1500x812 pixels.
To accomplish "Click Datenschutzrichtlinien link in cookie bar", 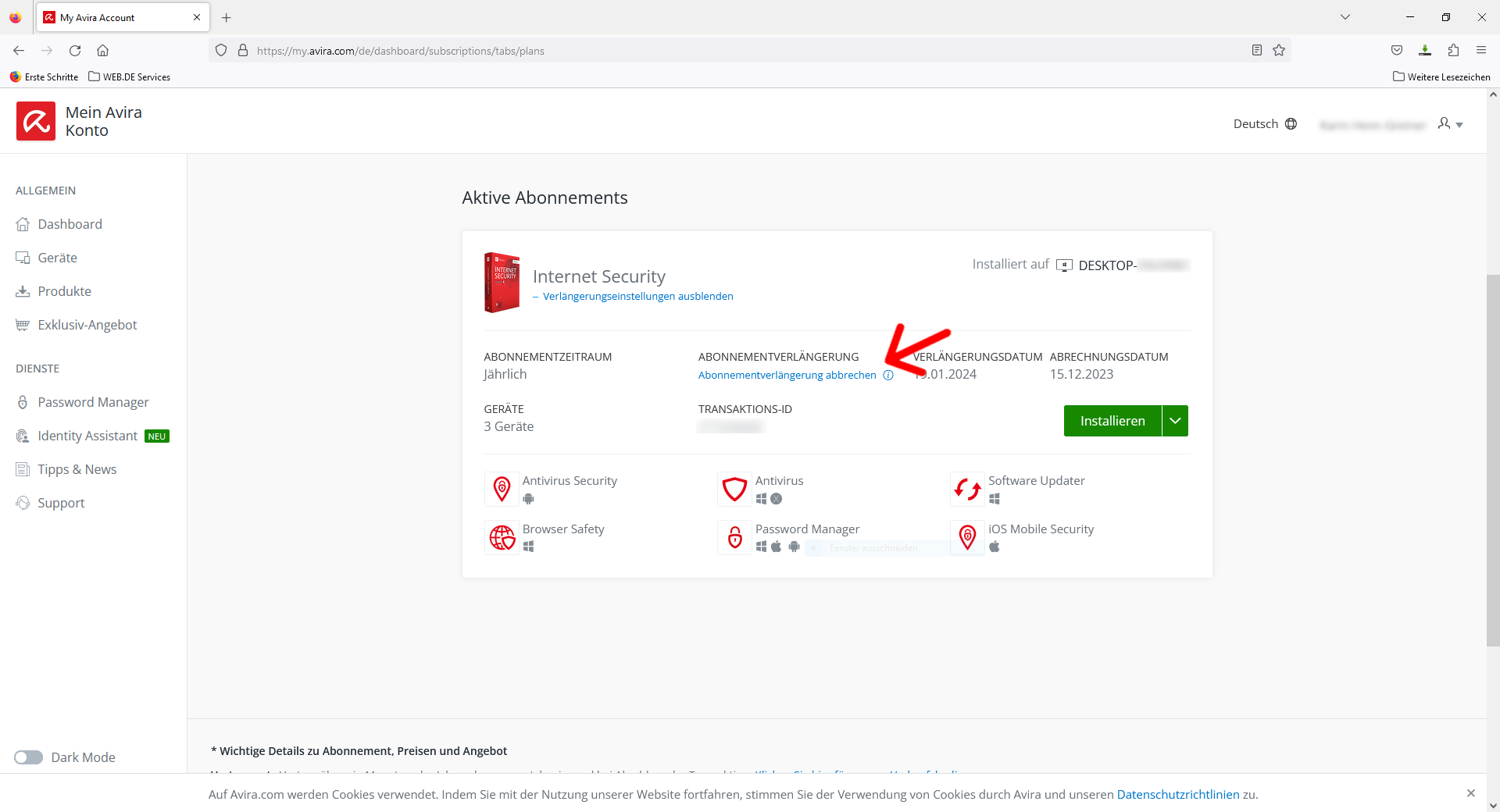I will point(1178,795).
